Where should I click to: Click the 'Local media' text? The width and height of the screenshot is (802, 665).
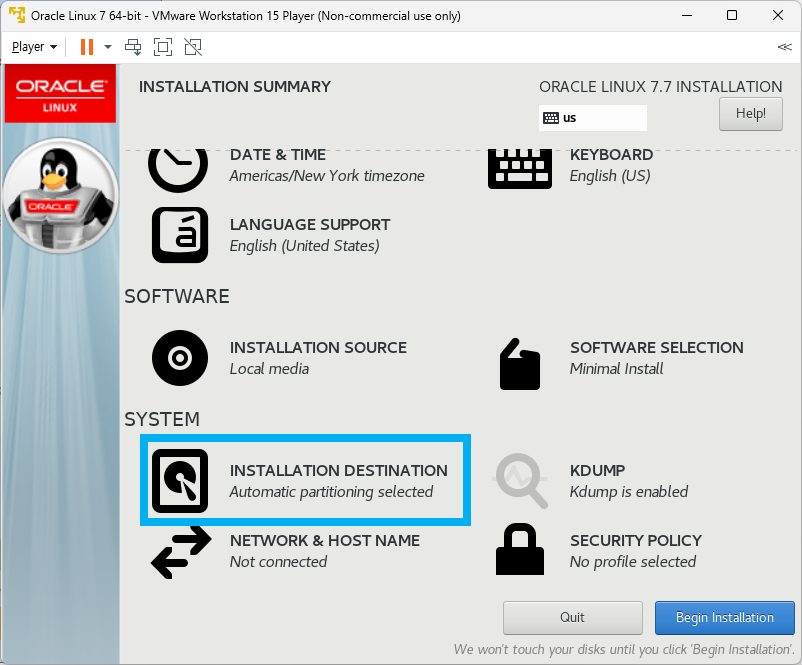pos(269,369)
